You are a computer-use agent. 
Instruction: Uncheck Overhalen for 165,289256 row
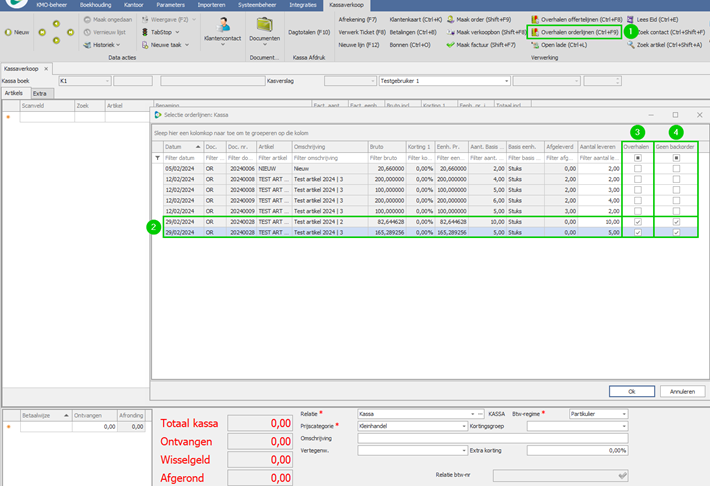click(638, 232)
